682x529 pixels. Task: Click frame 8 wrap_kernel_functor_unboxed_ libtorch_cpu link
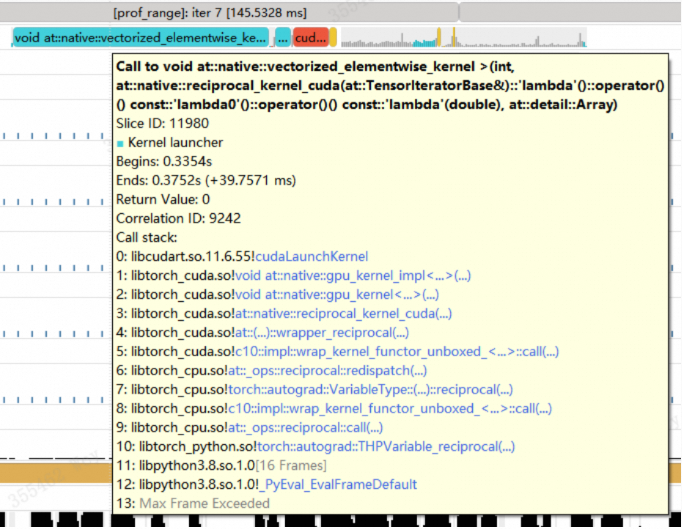pyautogui.click(x=390, y=408)
